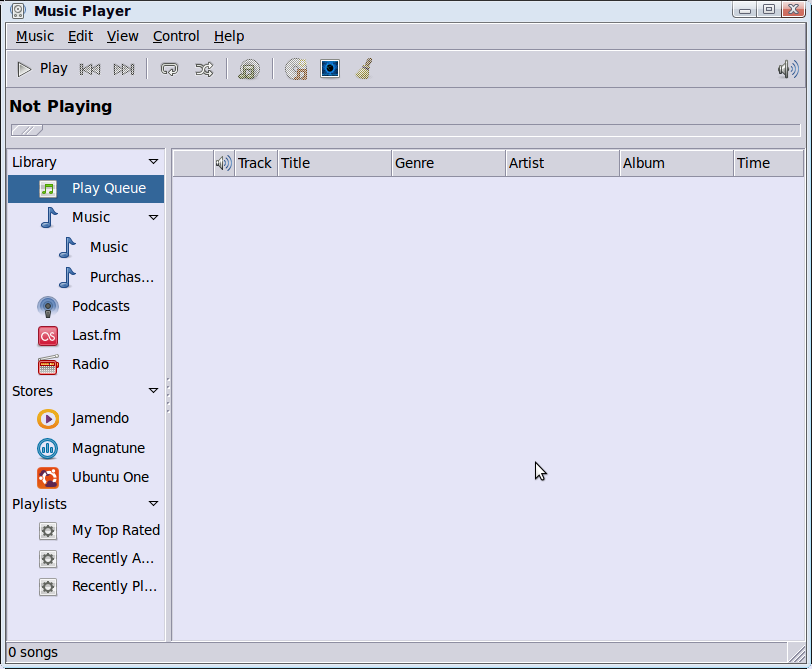Skip to the next track
The height and width of the screenshot is (669, 812).
[124, 69]
